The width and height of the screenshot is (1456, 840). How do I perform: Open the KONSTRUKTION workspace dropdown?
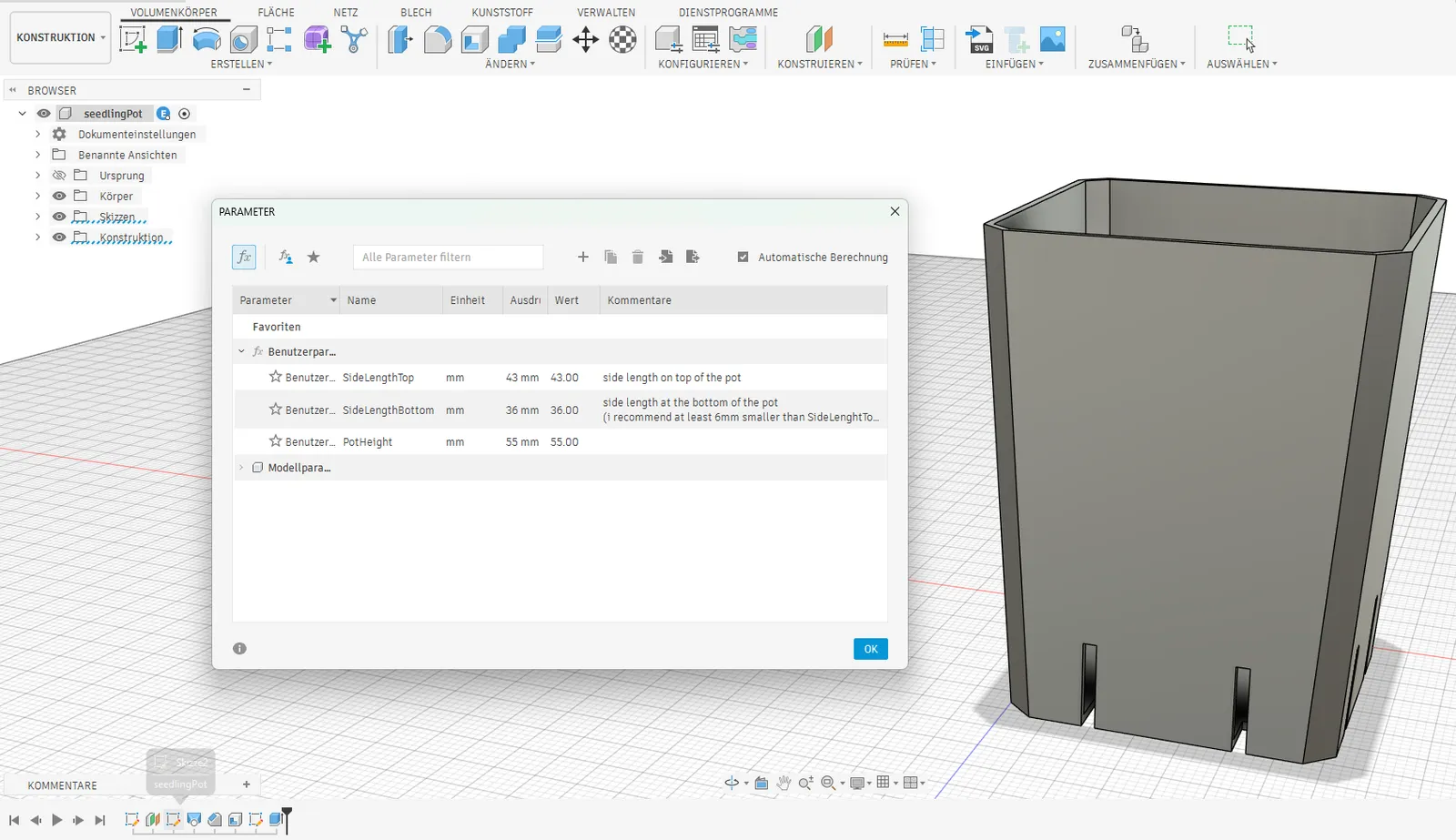[x=61, y=37]
